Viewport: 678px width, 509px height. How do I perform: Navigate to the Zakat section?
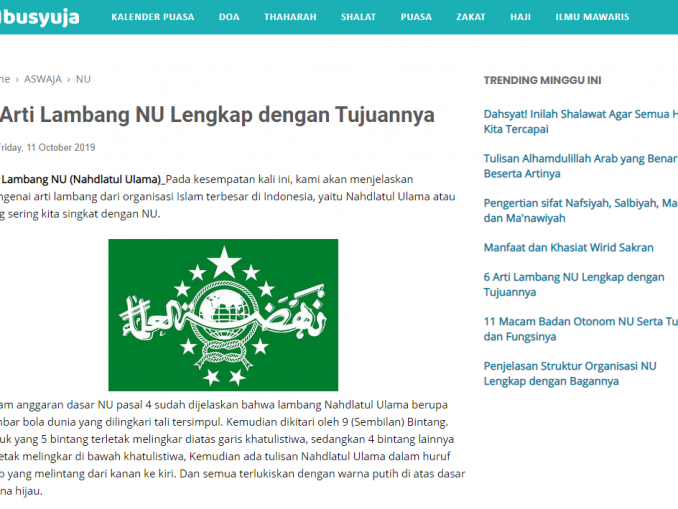tap(470, 17)
